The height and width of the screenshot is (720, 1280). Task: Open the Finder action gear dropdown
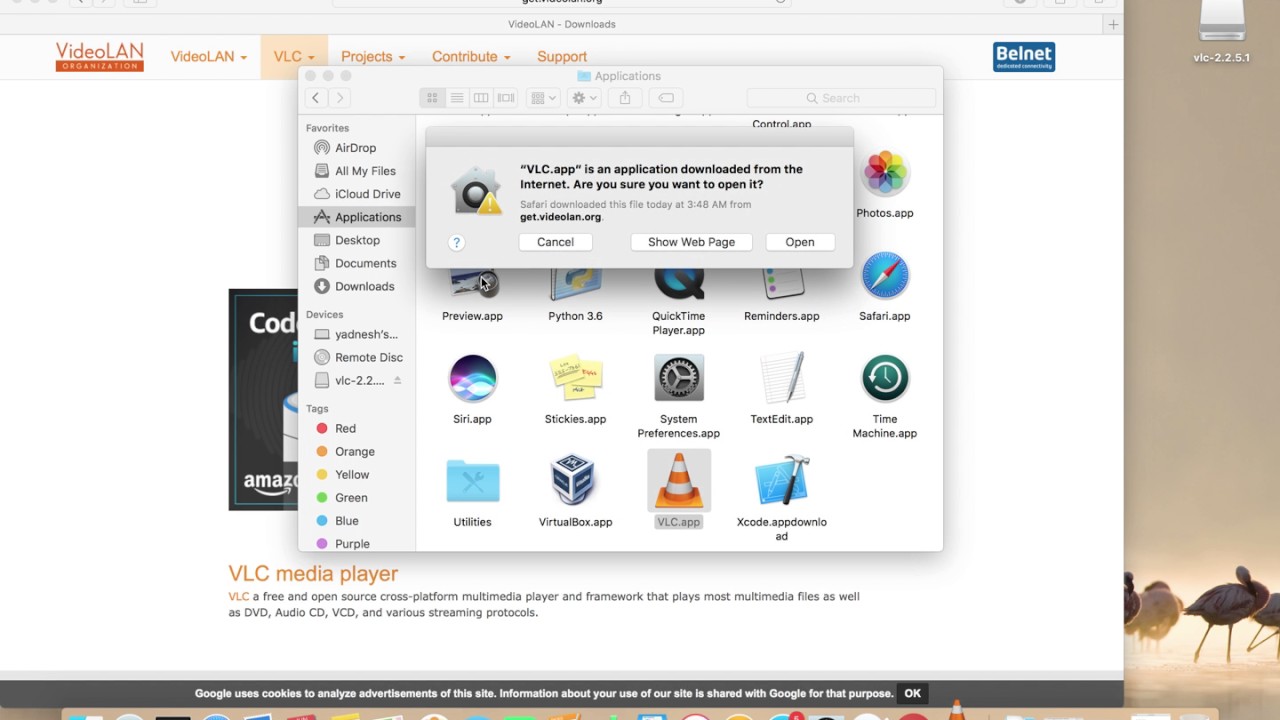583,98
